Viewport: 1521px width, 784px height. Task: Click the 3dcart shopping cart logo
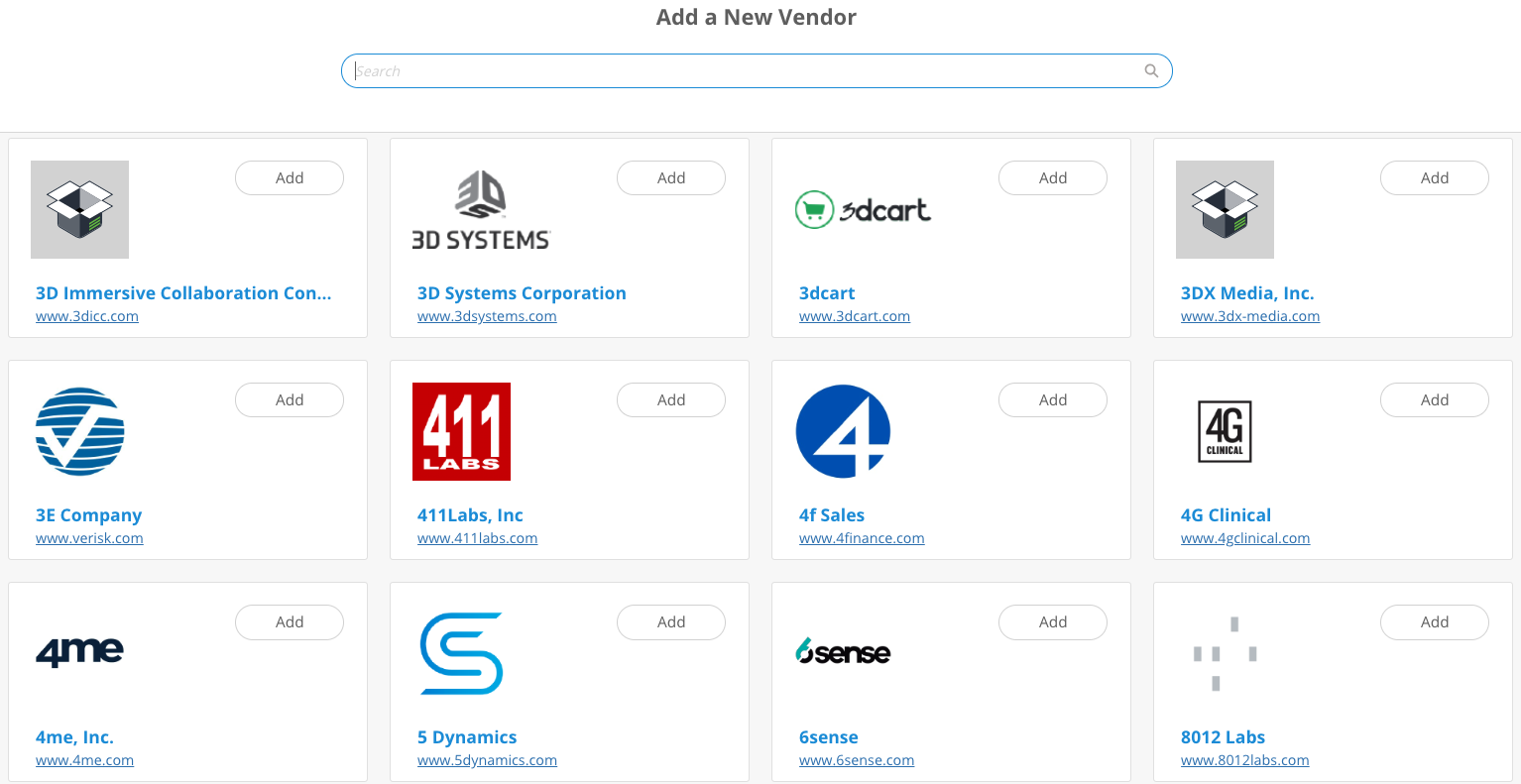click(x=863, y=209)
